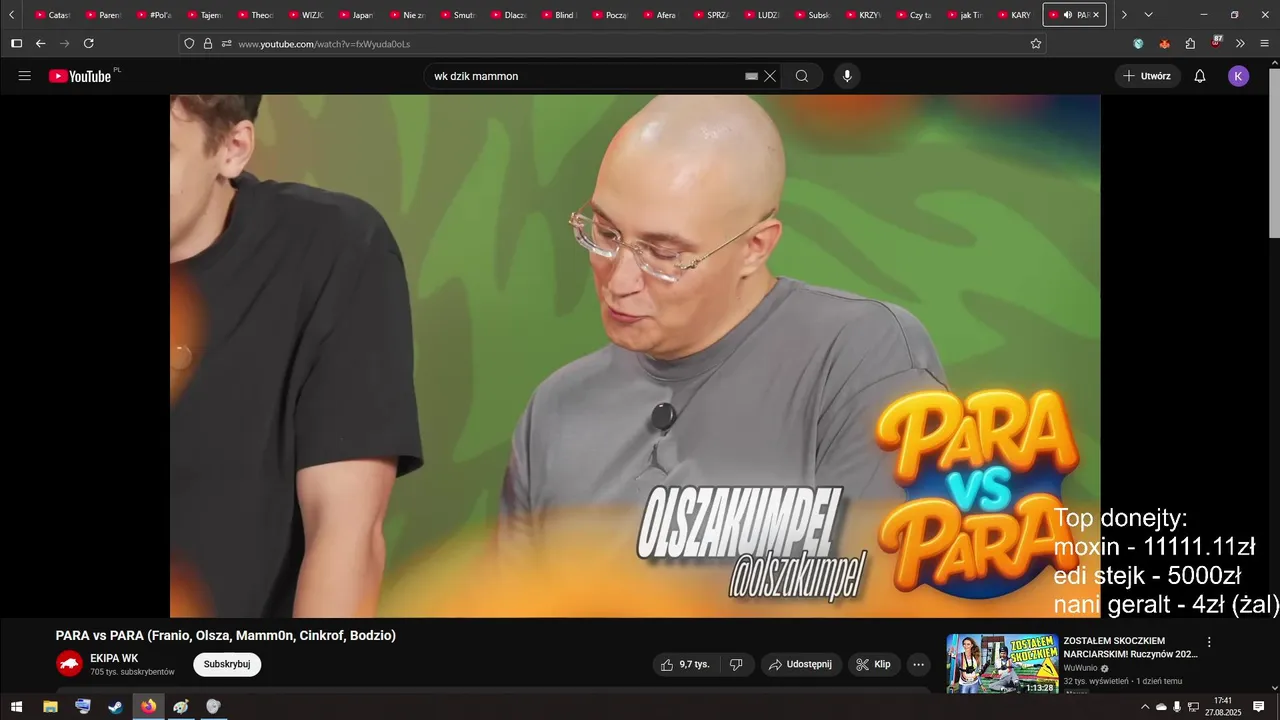
Task: Start voice search with microphone icon
Action: (x=847, y=76)
